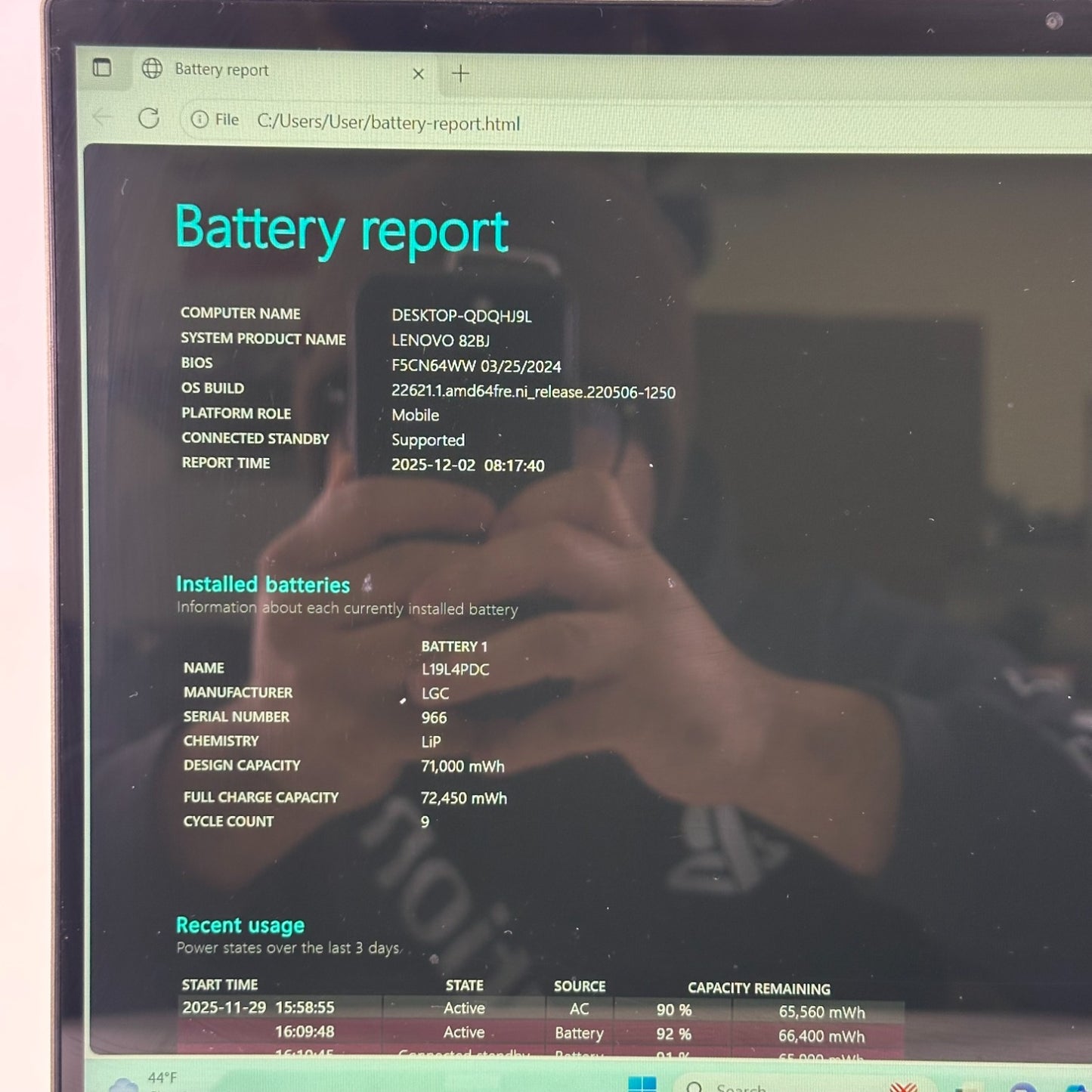Viewport: 1092px width, 1092px height.
Task: Close the Battery report tab
Action: [418, 74]
